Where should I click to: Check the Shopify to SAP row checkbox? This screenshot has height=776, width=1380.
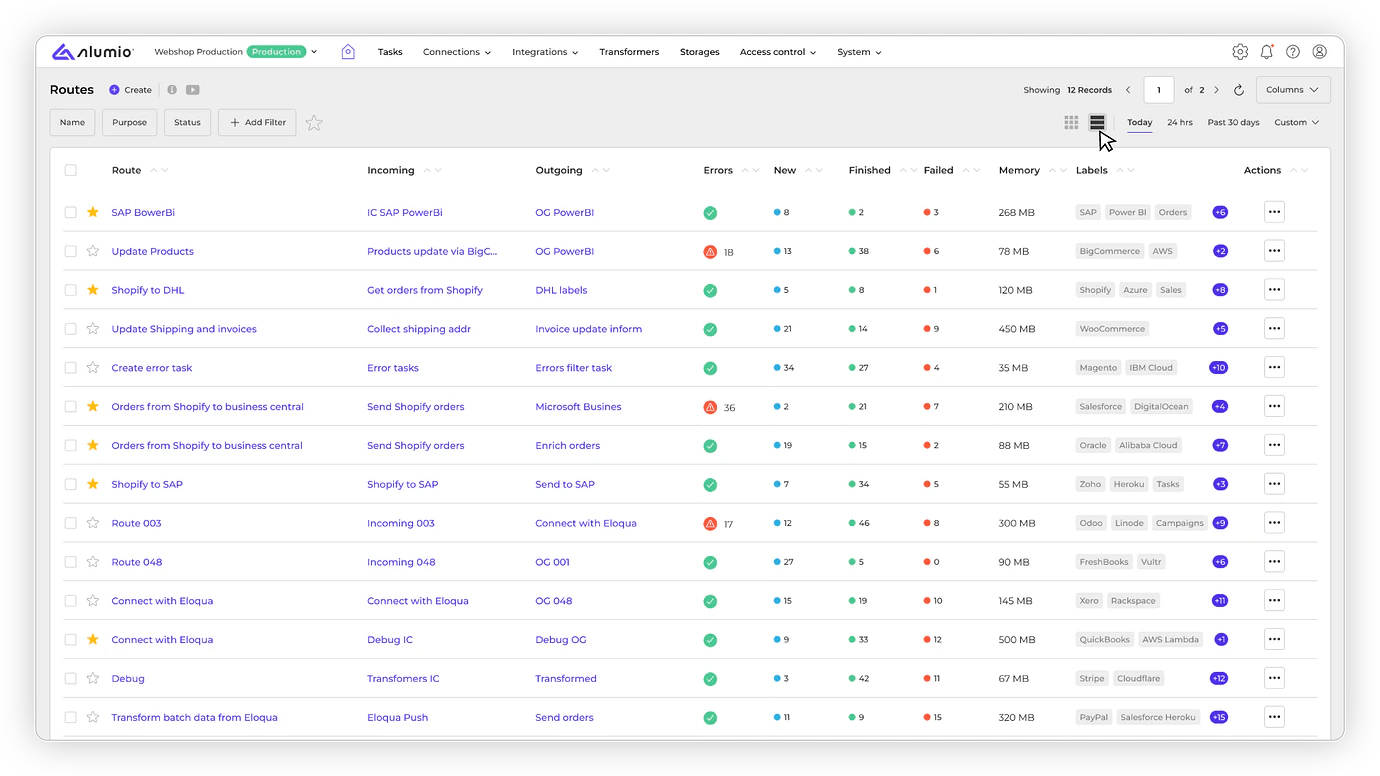click(70, 484)
